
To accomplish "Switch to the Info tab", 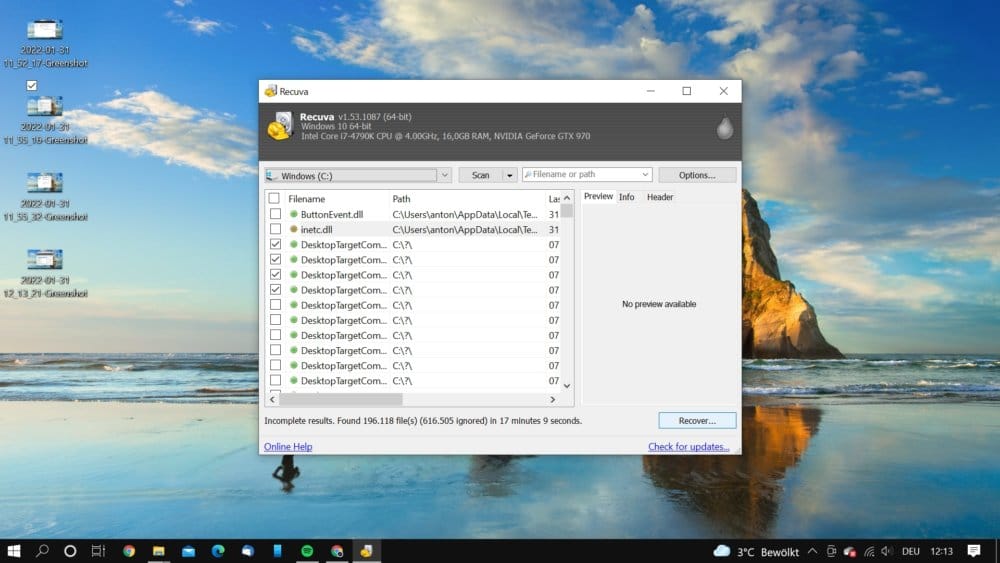I will pyautogui.click(x=626, y=197).
